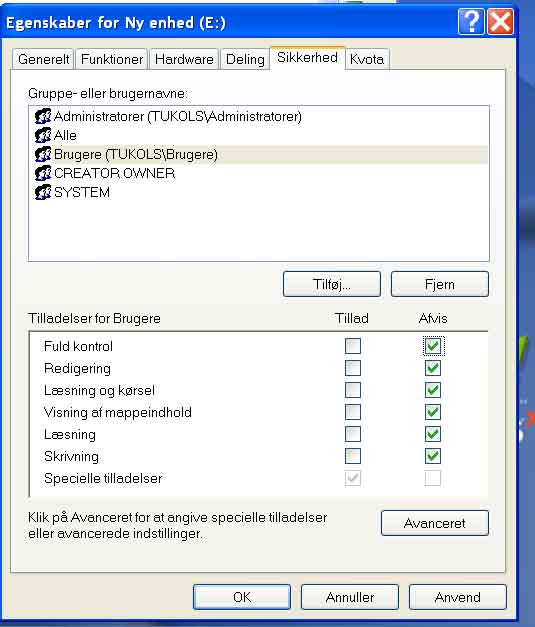Open the Deling tab

245,59
